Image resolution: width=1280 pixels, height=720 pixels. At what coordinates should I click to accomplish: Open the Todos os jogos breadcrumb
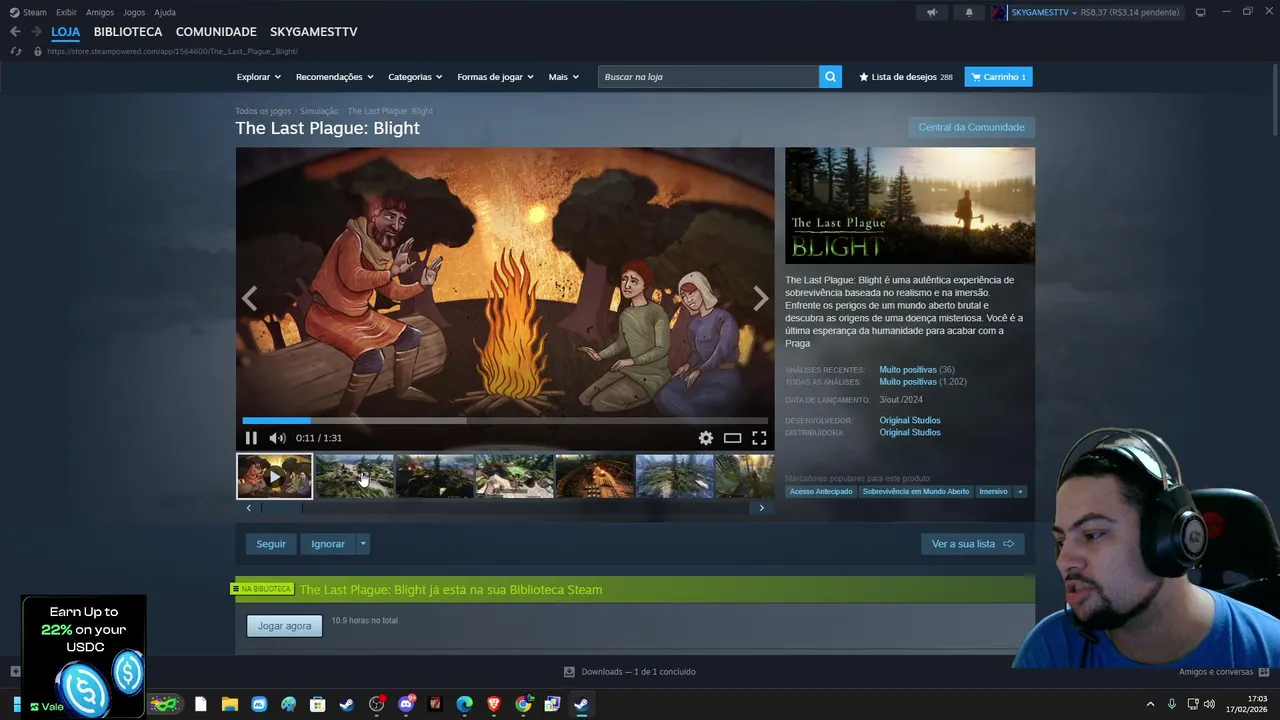coord(263,111)
